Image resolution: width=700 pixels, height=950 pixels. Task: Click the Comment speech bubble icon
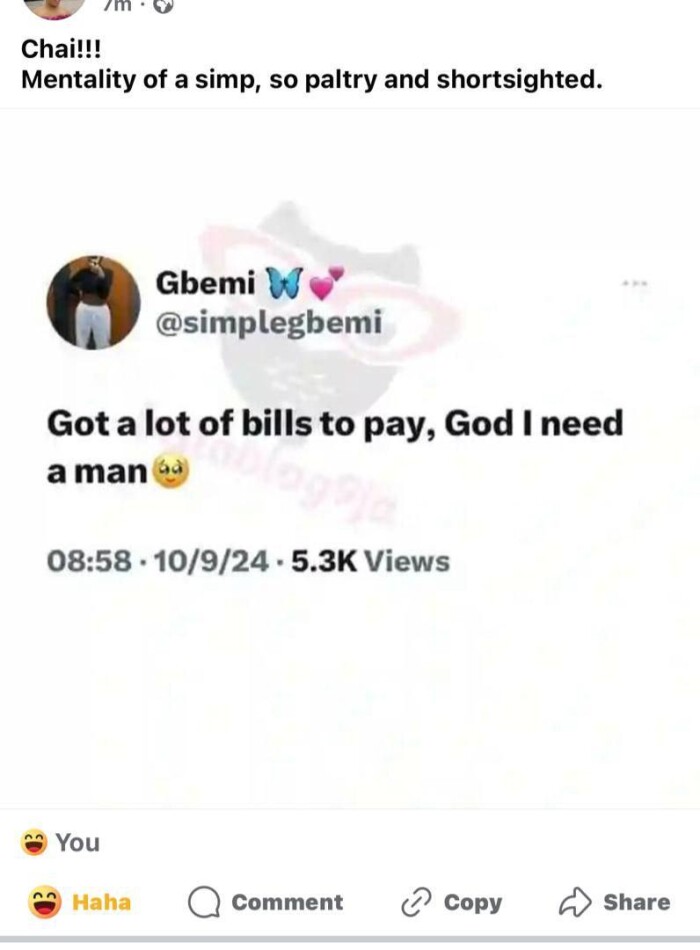pyautogui.click(x=204, y=903)
